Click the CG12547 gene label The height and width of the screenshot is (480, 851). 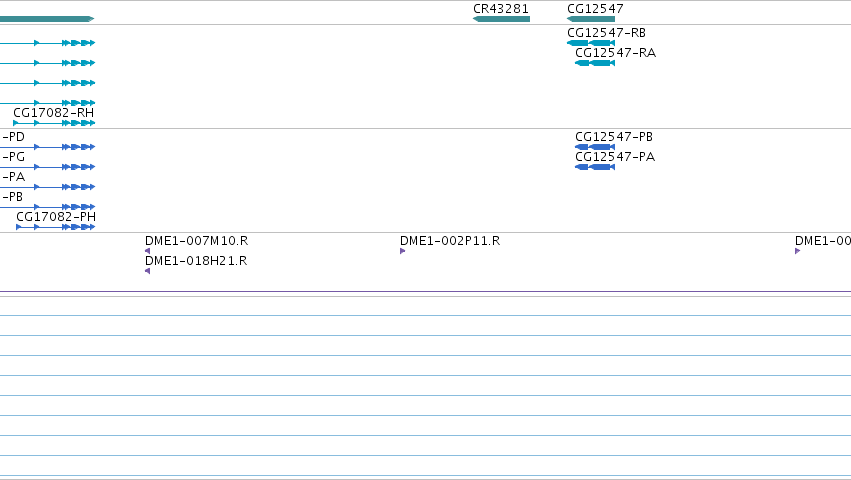point(595,9)
